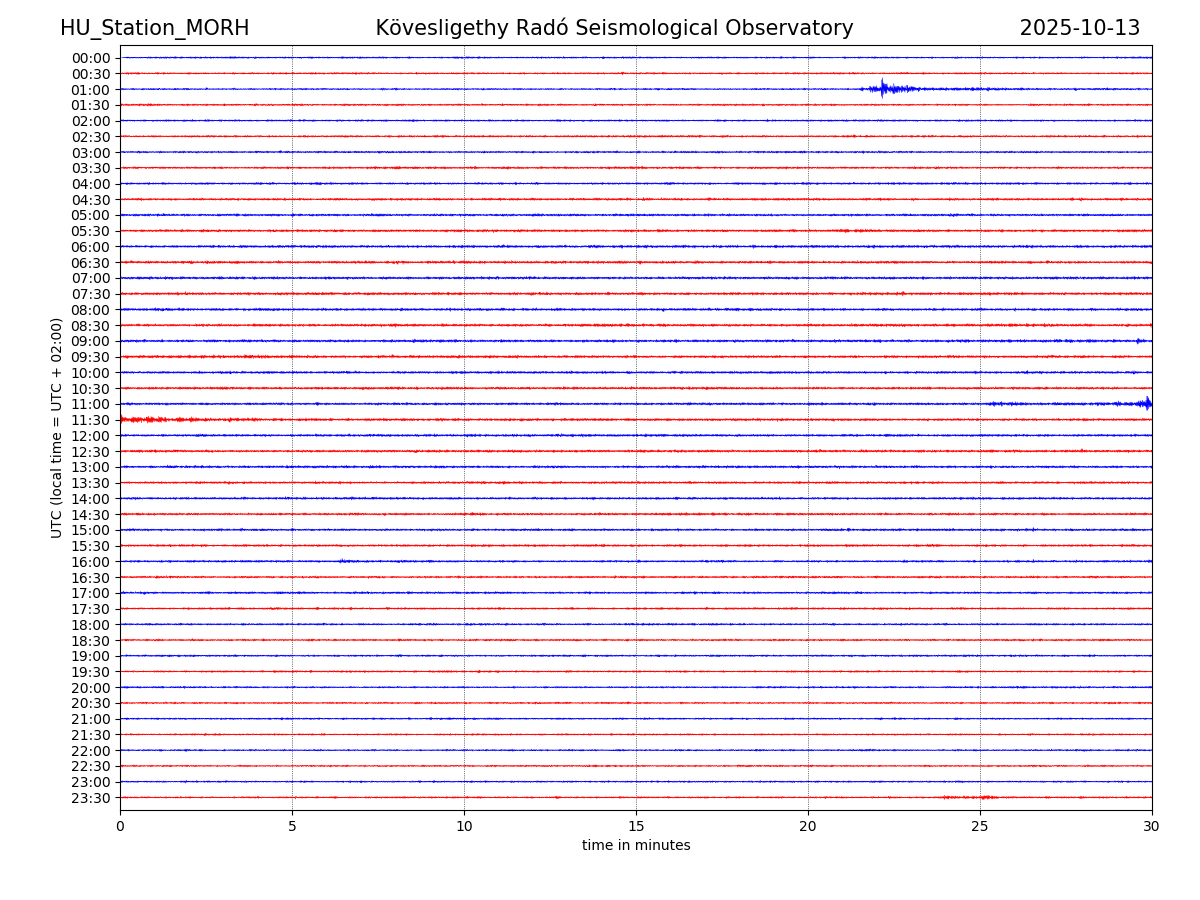Click the 18:00 row time label

91,625
